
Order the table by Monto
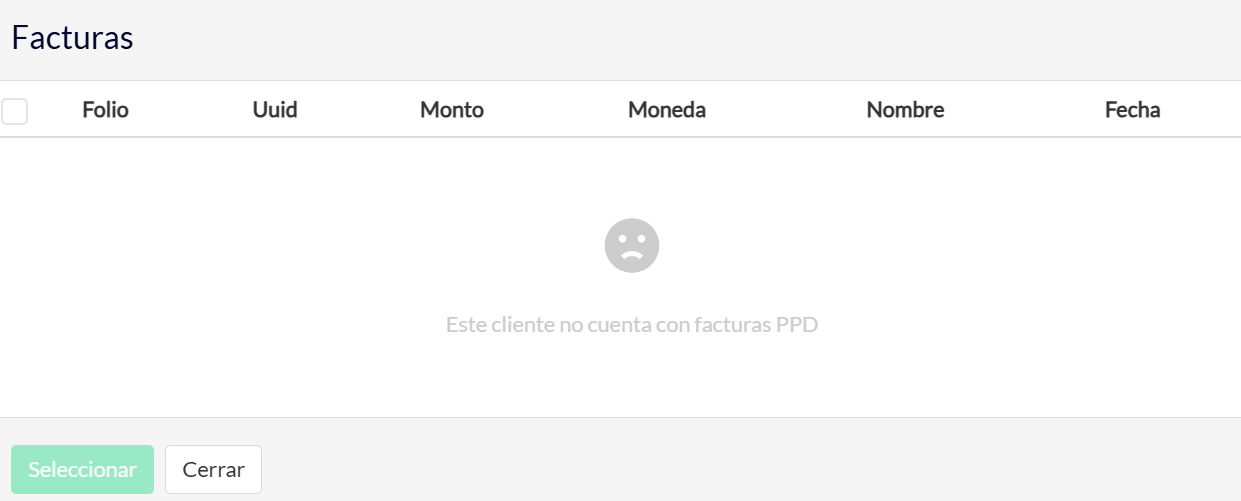[452, 110]
